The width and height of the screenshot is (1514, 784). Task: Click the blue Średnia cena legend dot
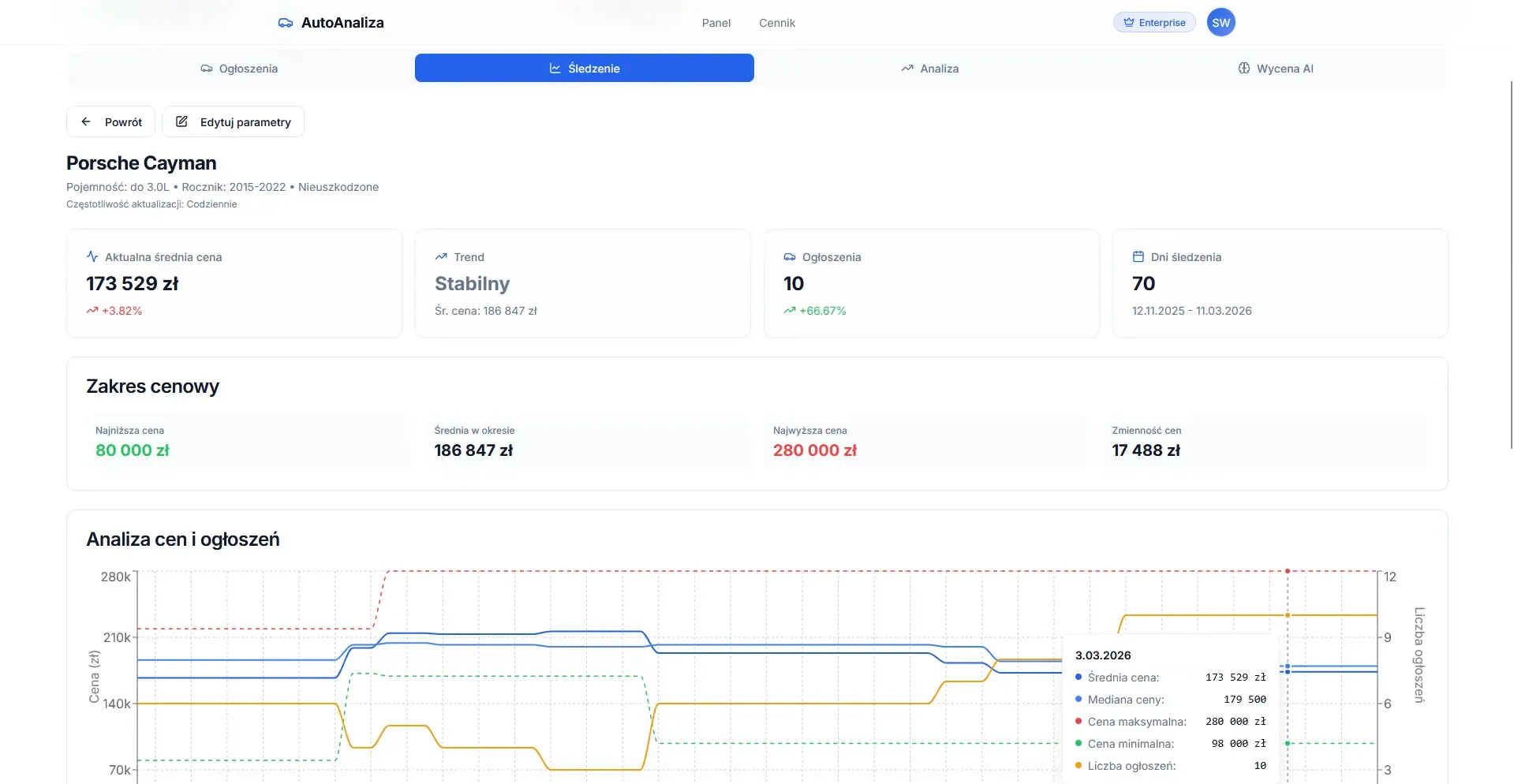(x=1078, y=677)
